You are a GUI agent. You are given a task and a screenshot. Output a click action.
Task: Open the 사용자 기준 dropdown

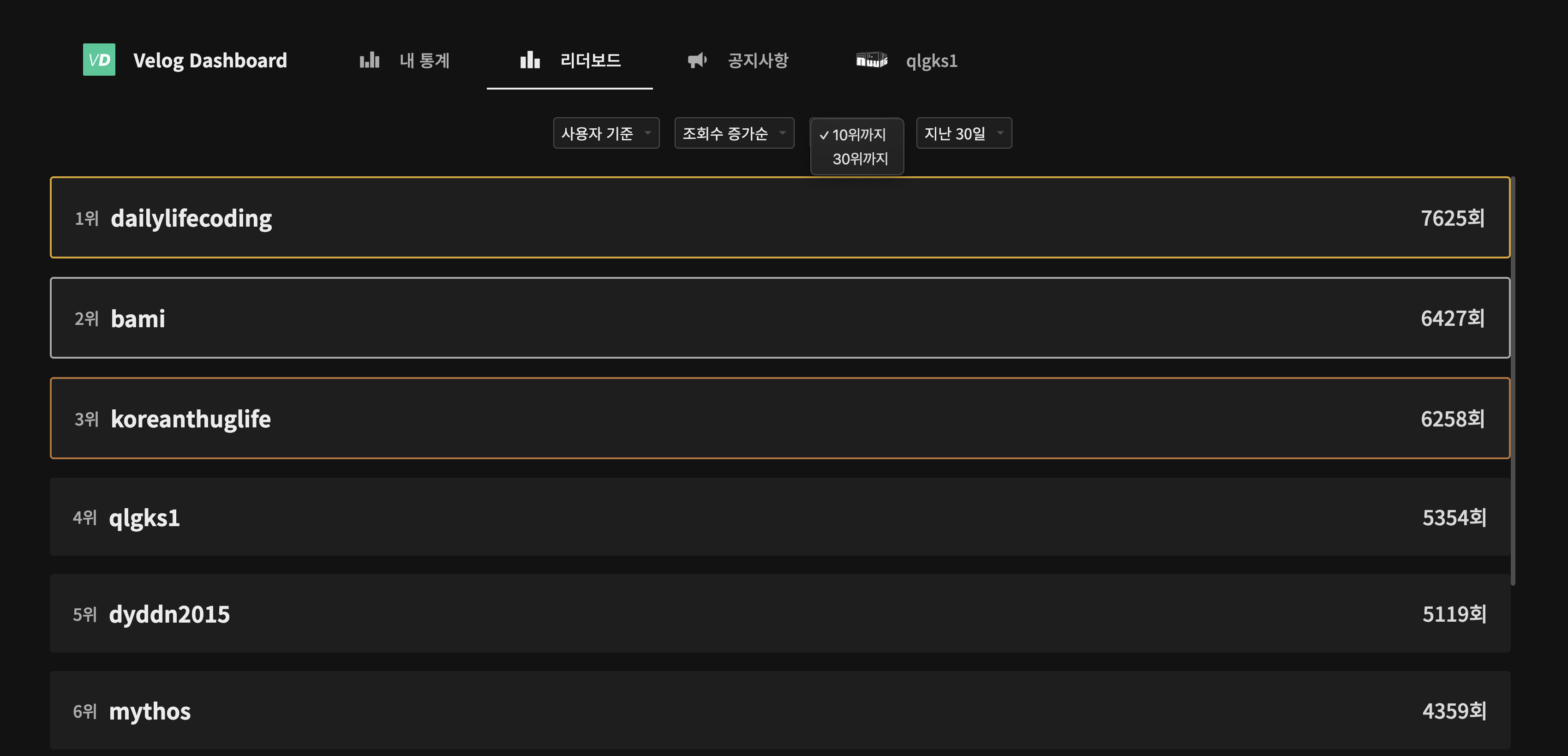[x=606, y=133]
